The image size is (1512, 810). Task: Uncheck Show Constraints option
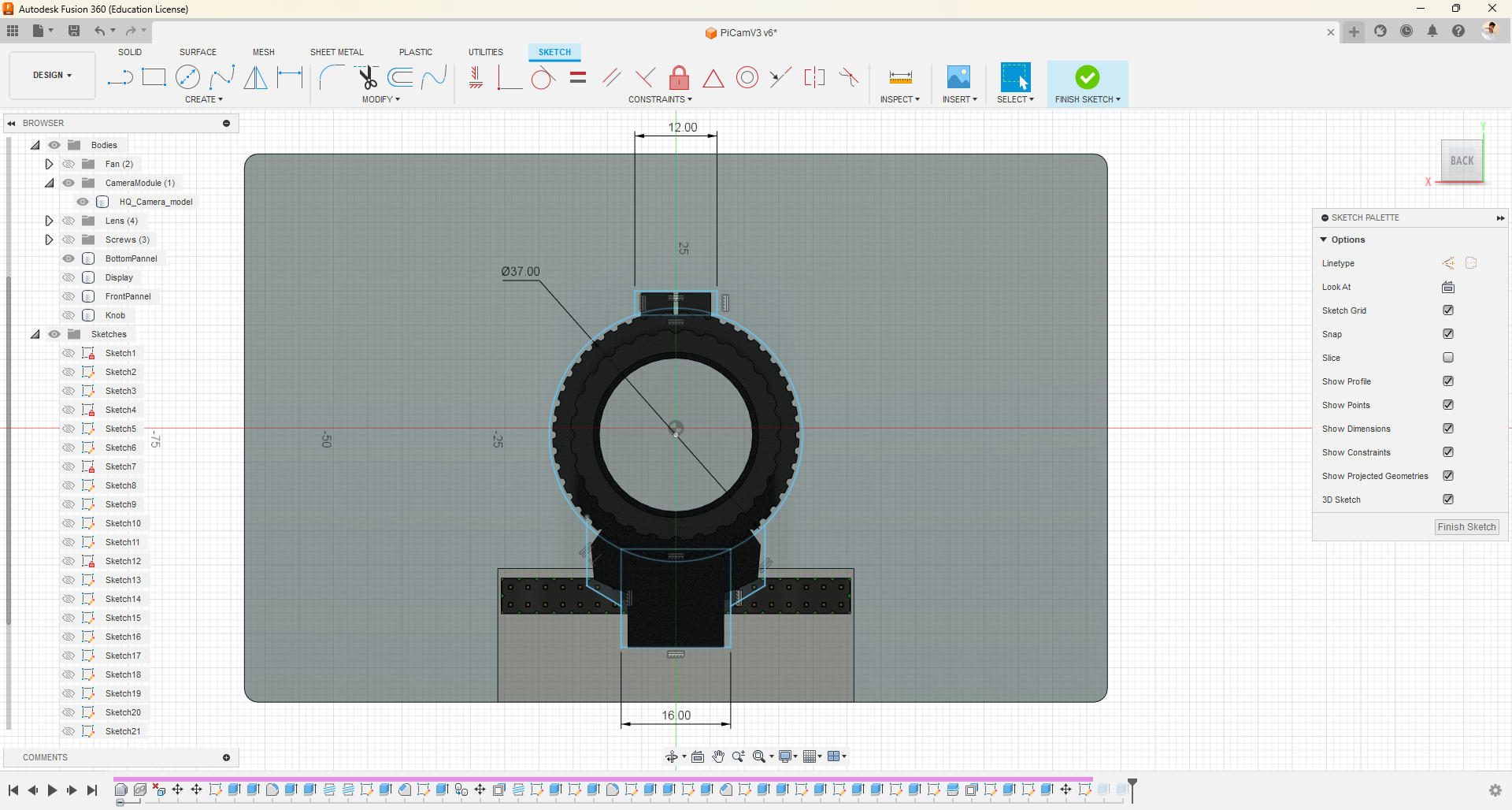coord(1447,452)
